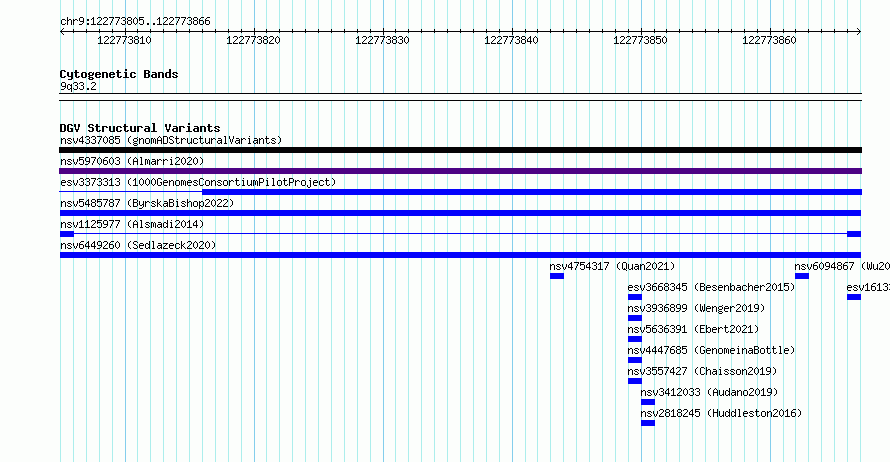Select the small bar under nsv2818245
Screen dimensions: 890x462
(648, 423)
